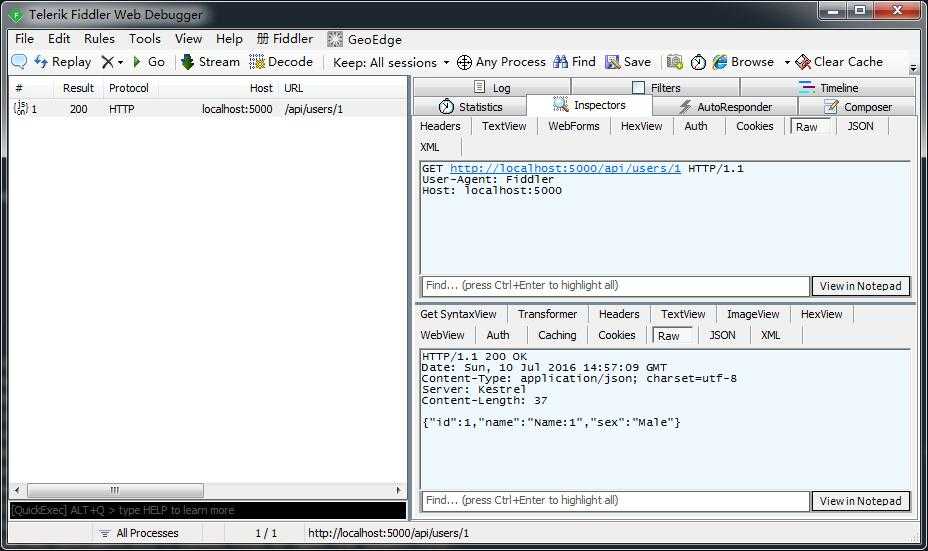
Task: Click the Content-Length: 37 response header text
Action: 485,401
